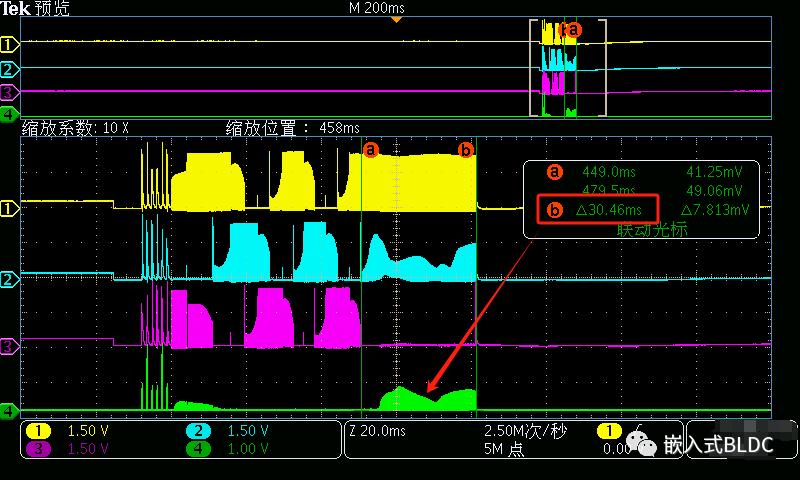This screenshot has height=480, width=800.
Task: Click channel 2 cyan marker in overview
Action: pos(9,69)
